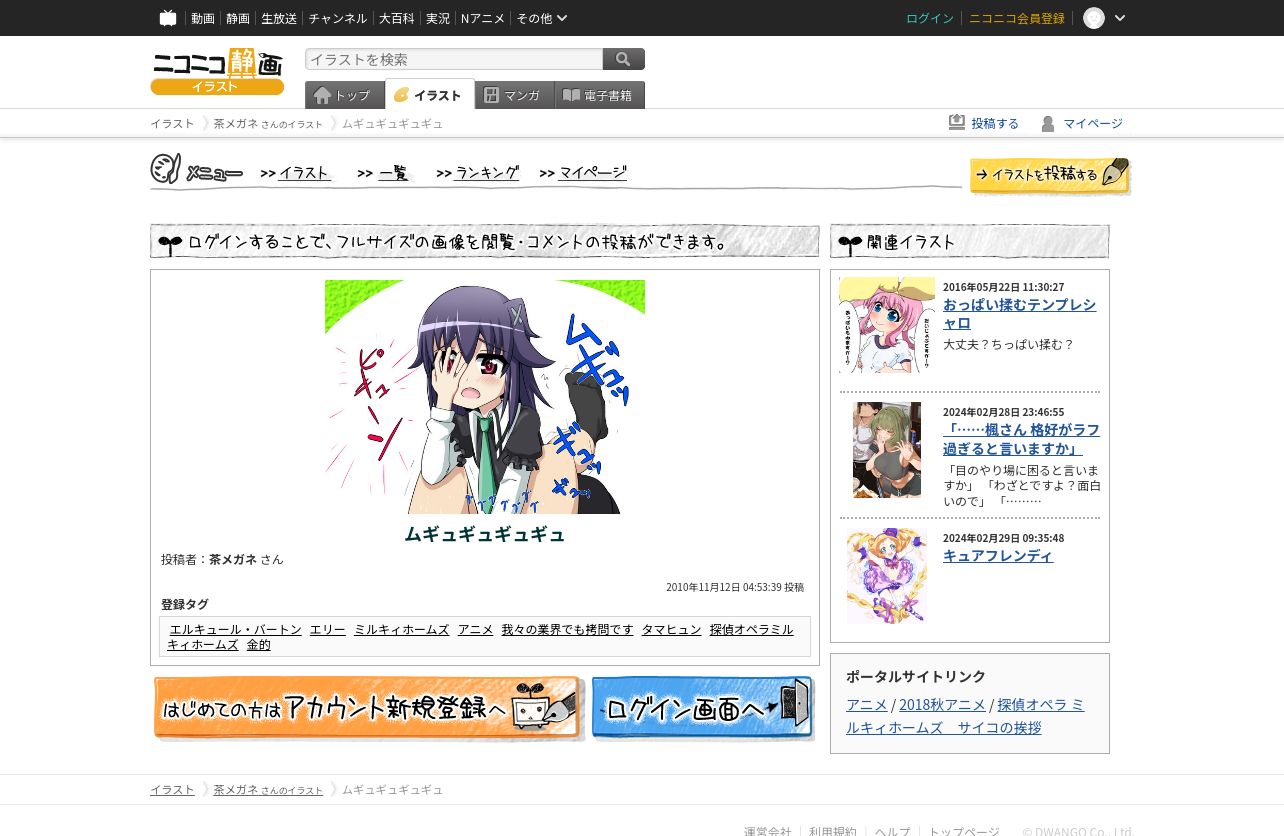Viewport: 1284px width, 836px height.
Task: Open 動画 in the top navigation
Action: coord(203,18)
